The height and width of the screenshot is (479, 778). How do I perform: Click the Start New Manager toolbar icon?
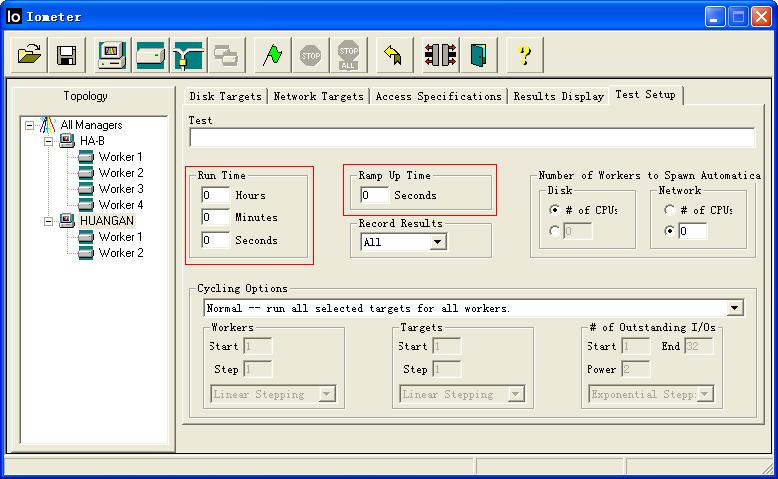click(111, 55)
